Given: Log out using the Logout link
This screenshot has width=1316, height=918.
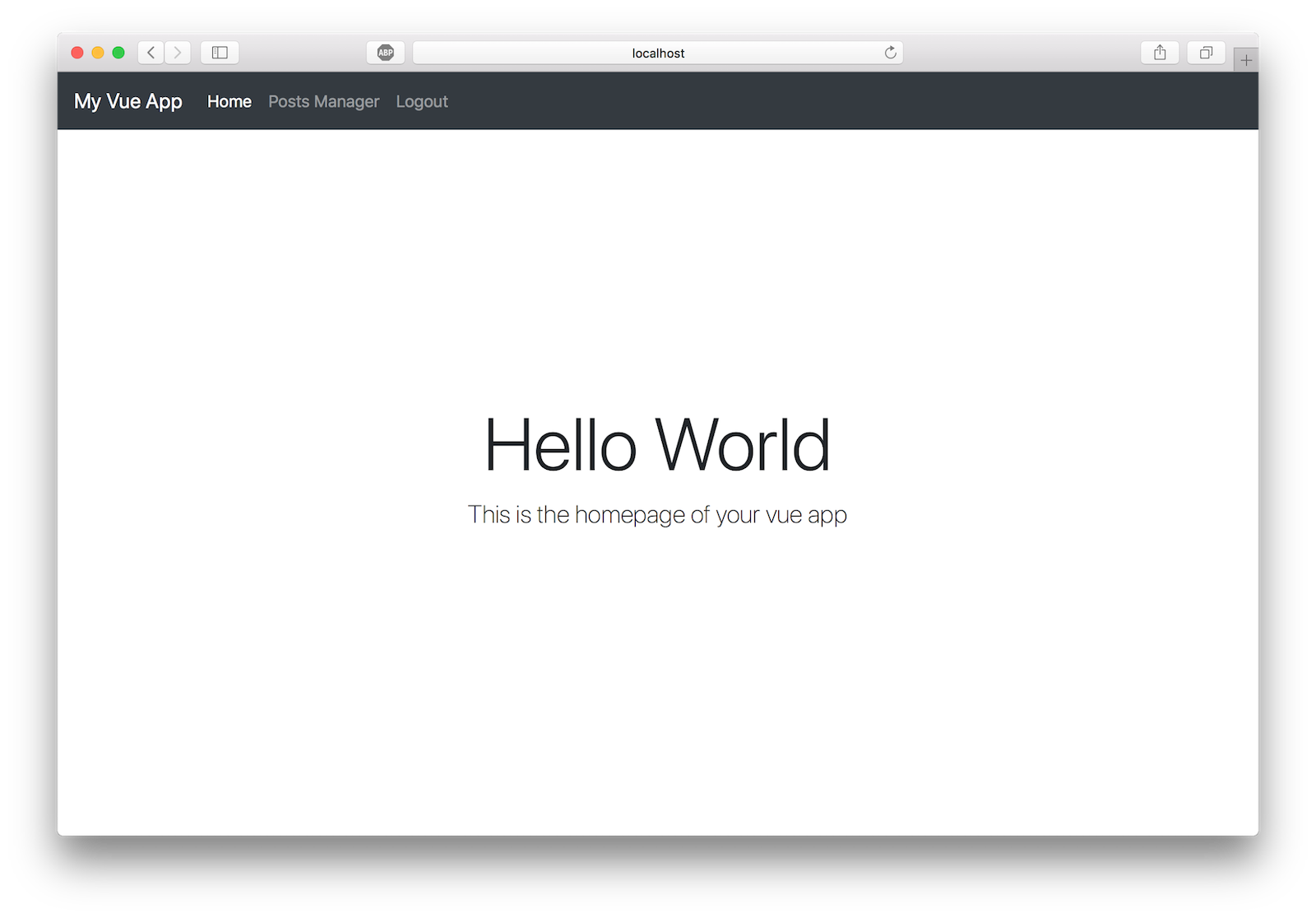Looking at the screenshot, I should (422, 101).
